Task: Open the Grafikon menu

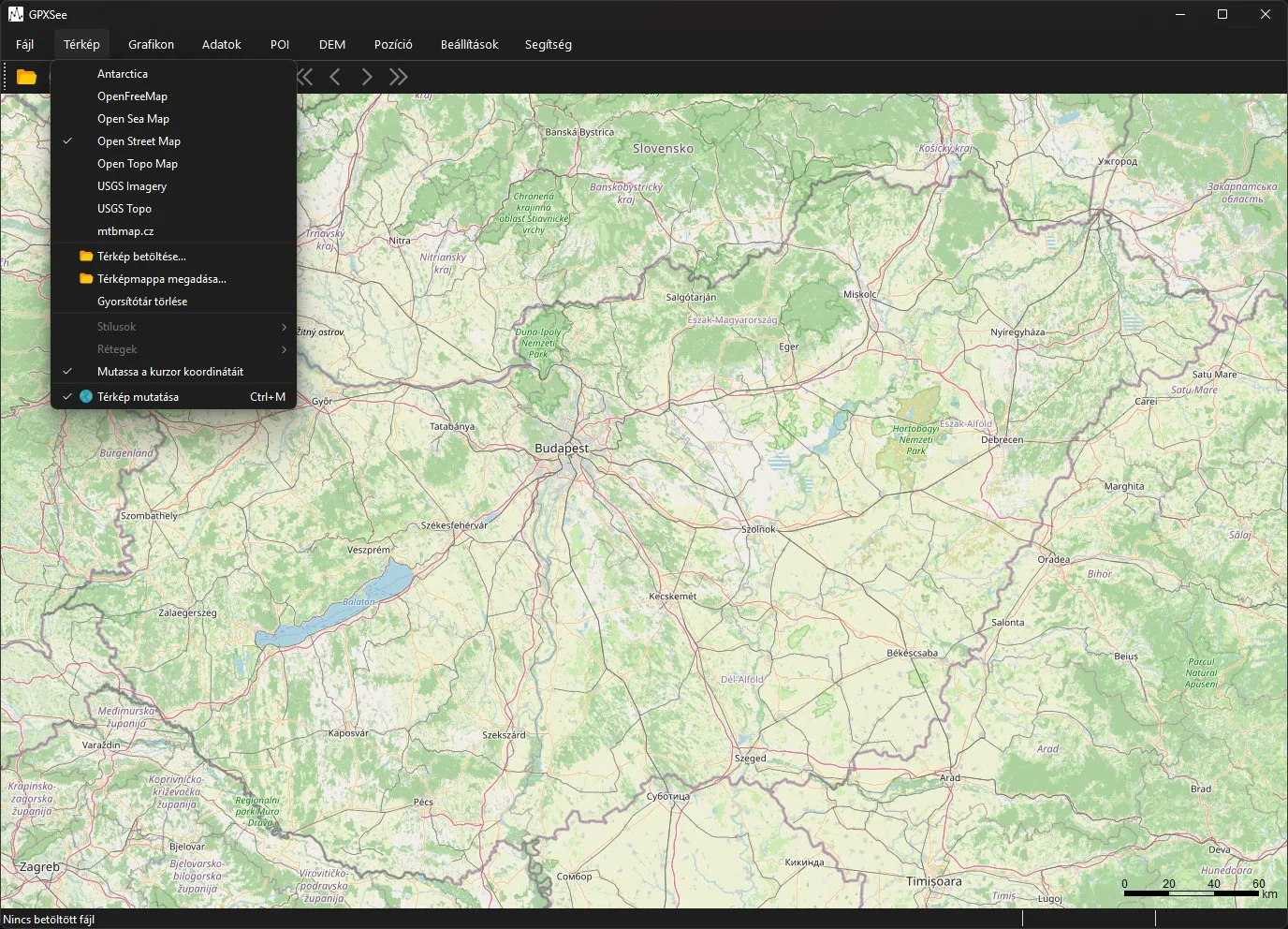Action: pyautogui.click(x=152, y=44)
